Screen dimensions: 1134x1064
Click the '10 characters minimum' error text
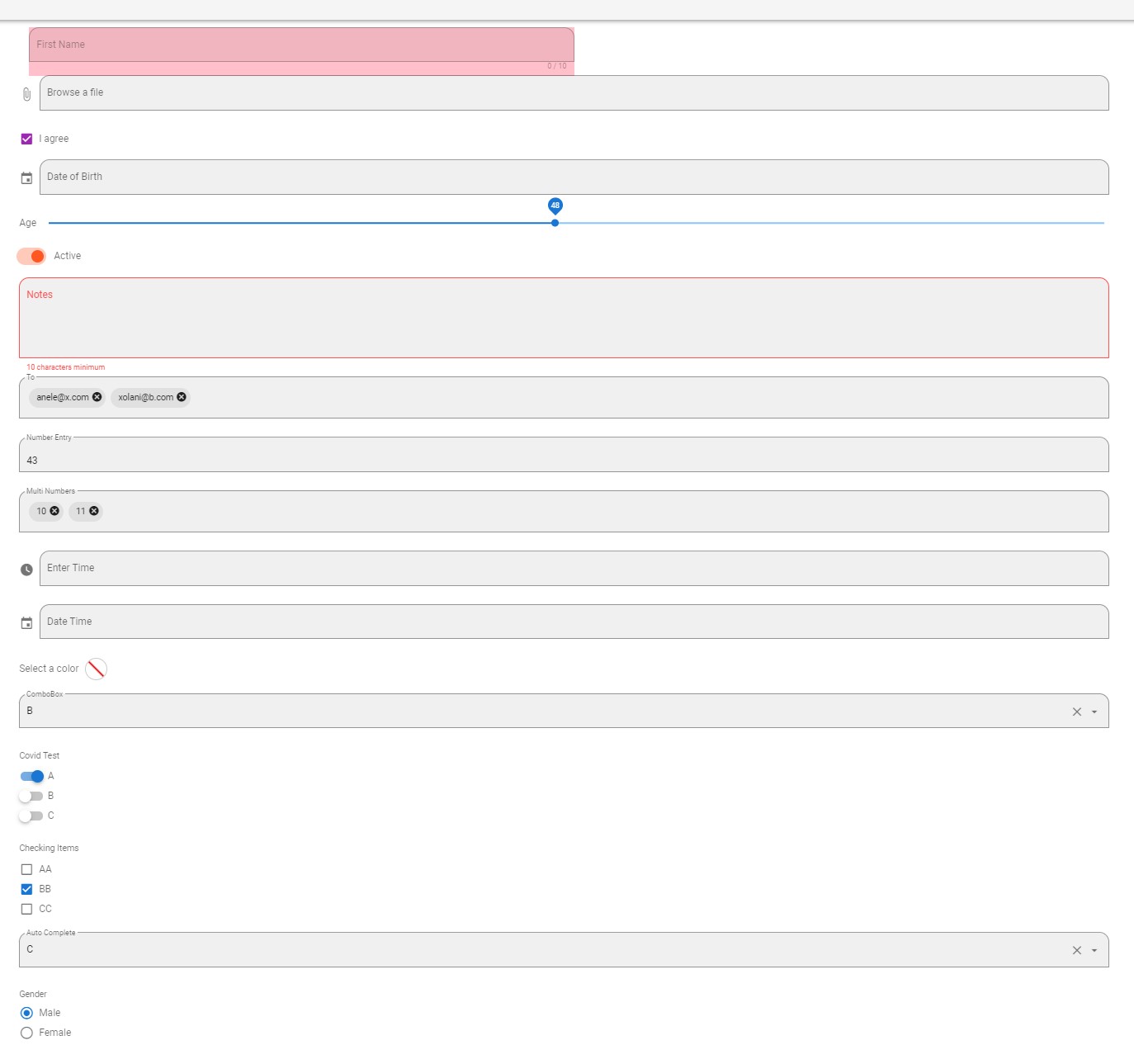pyautogui.click(x=66, y=367)
